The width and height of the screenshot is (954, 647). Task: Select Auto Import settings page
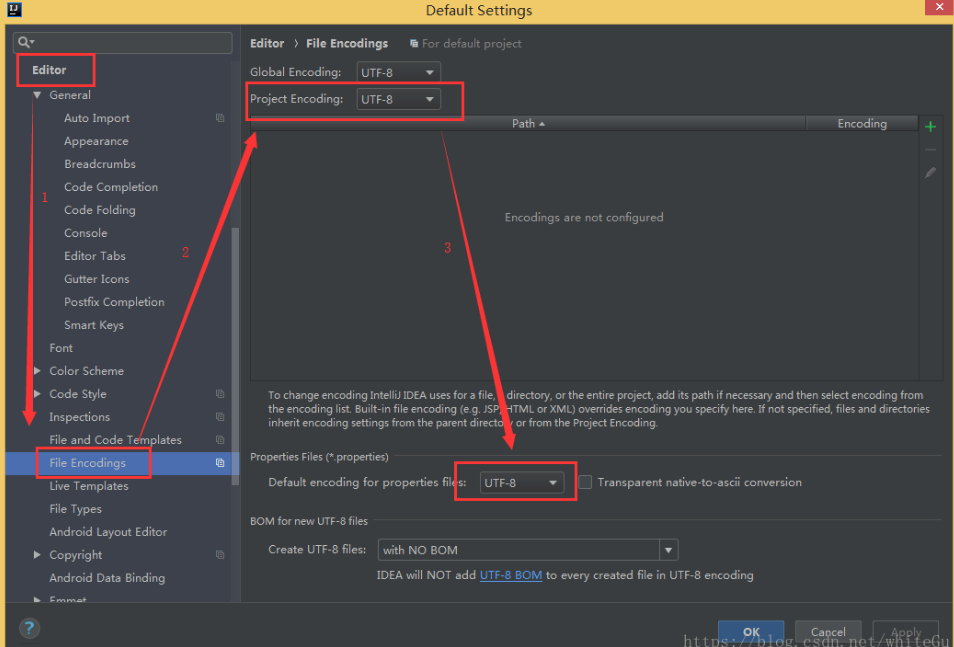pyautogui.click(x=97, y=118)
